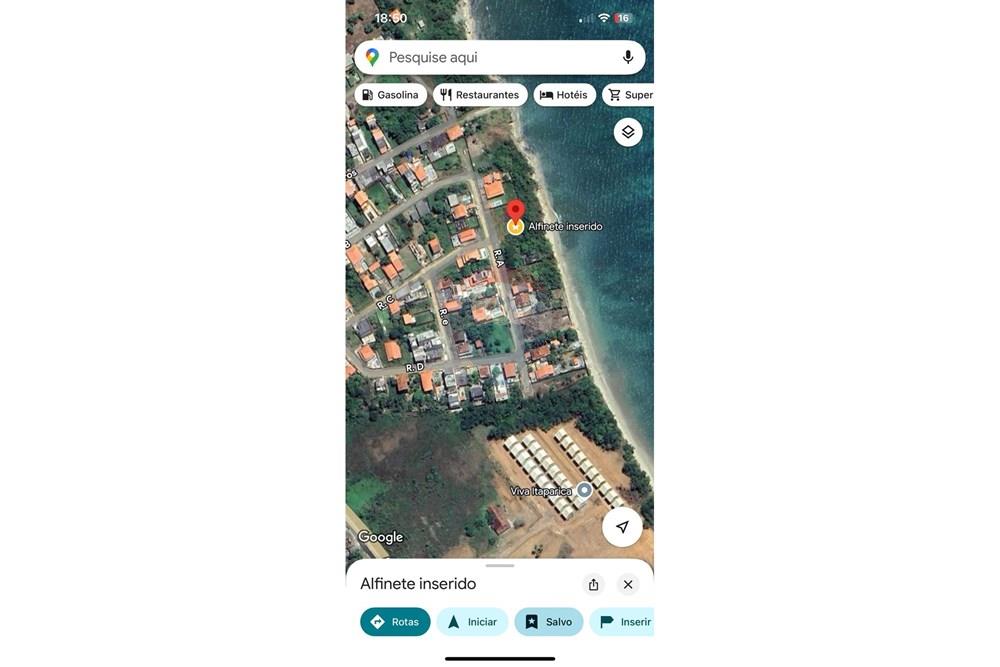Tap the microphone voice search icon
Viewport: 1000px width, 667px height.
[x=628, y=57]
